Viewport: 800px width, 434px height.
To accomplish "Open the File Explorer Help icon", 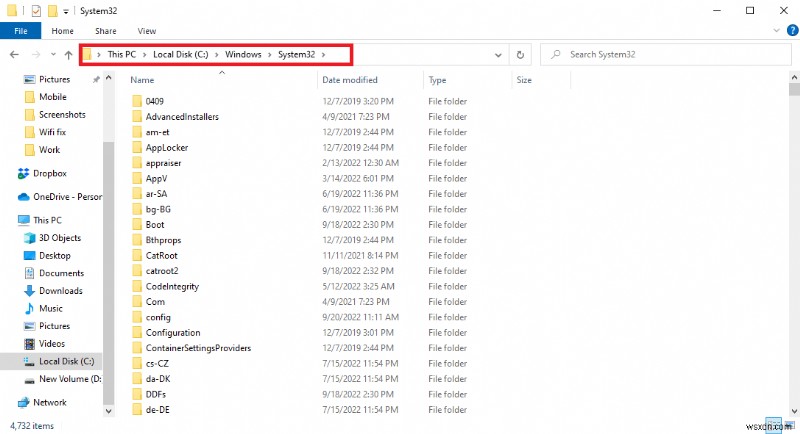I will coord(792,31).
